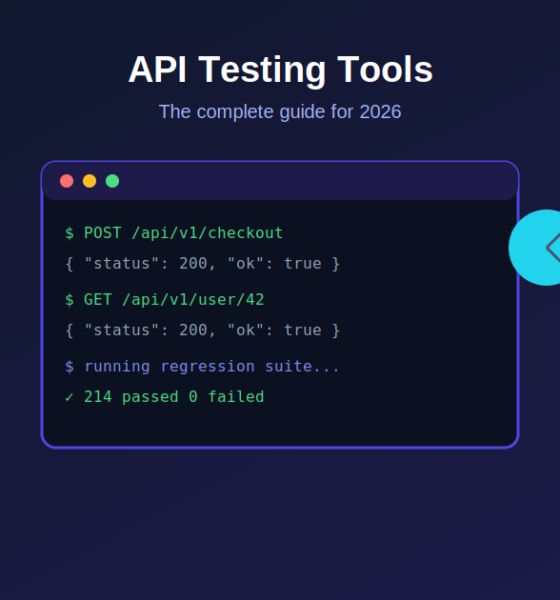Click the dollar prompt before GET

pos(69,300)
